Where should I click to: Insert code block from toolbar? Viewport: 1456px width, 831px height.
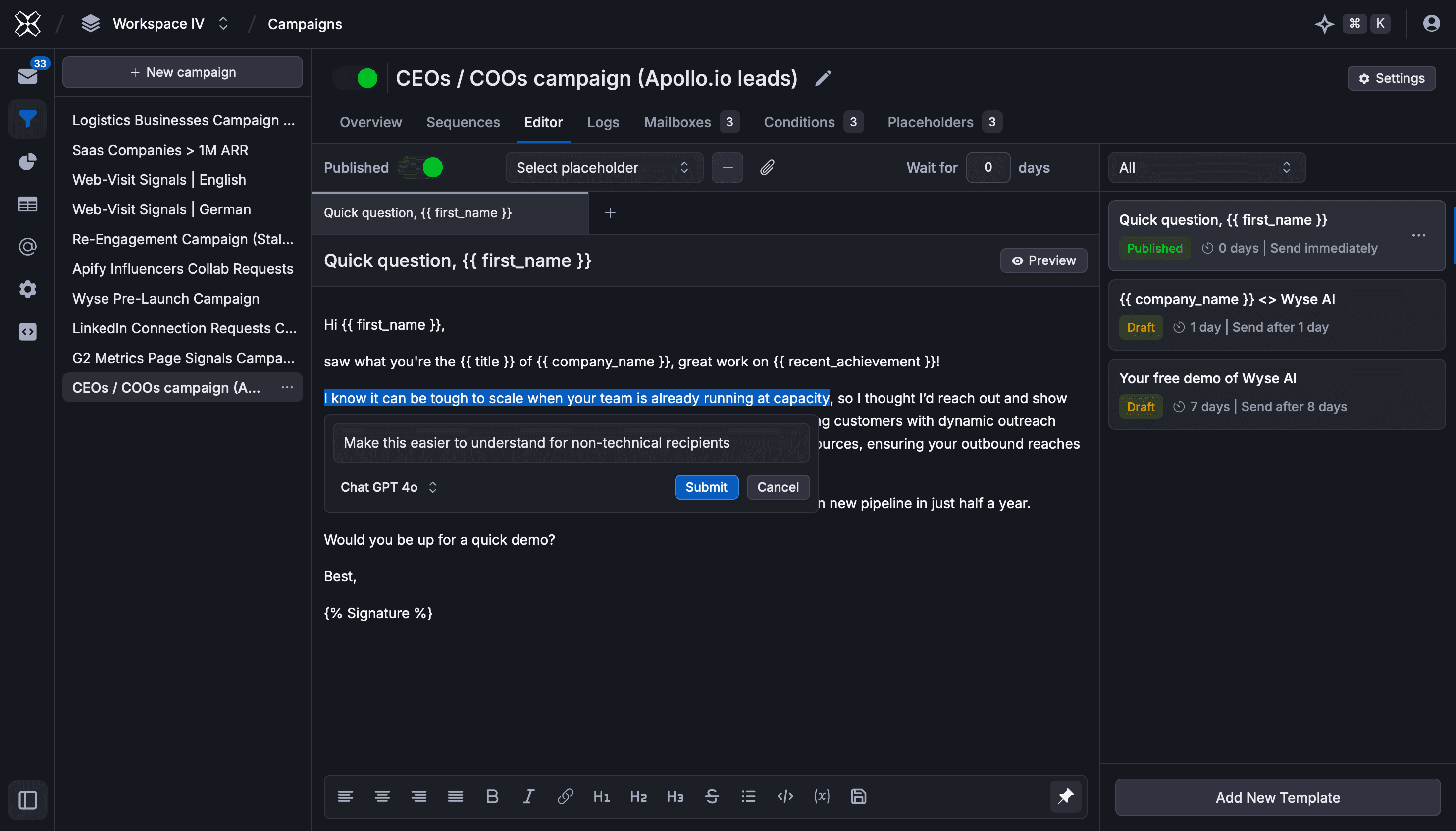coord(785,796)
